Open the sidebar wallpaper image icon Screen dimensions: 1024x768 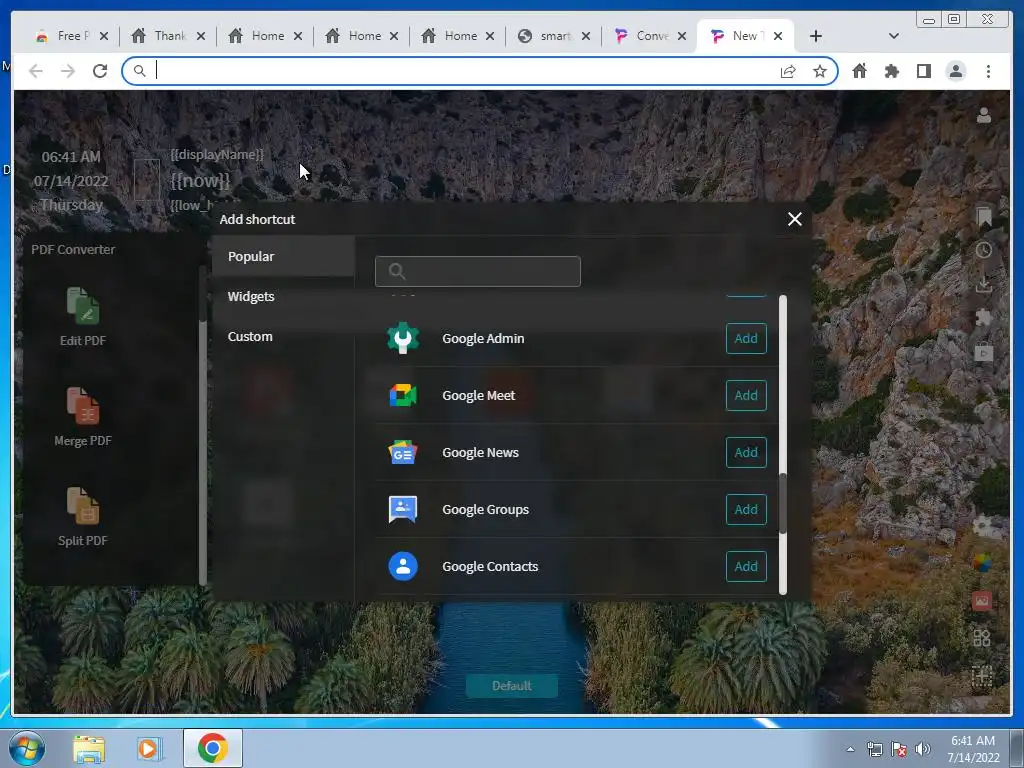click(x=982, y=601)
